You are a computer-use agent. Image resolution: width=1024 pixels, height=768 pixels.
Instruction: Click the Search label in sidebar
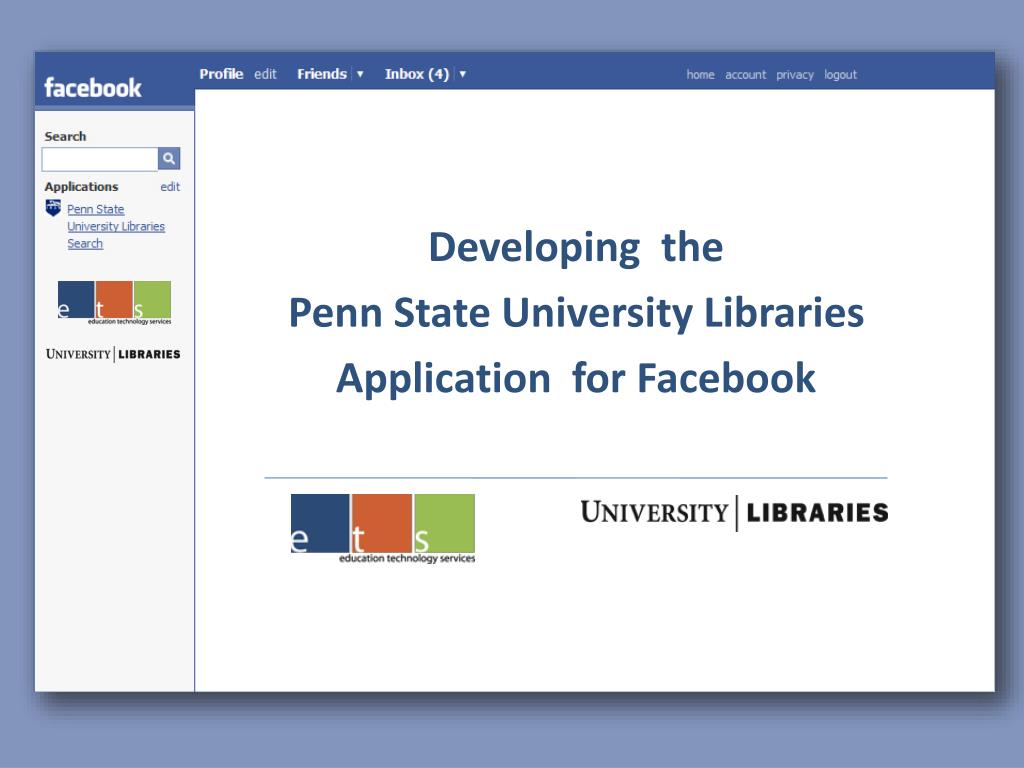(65, 136)
